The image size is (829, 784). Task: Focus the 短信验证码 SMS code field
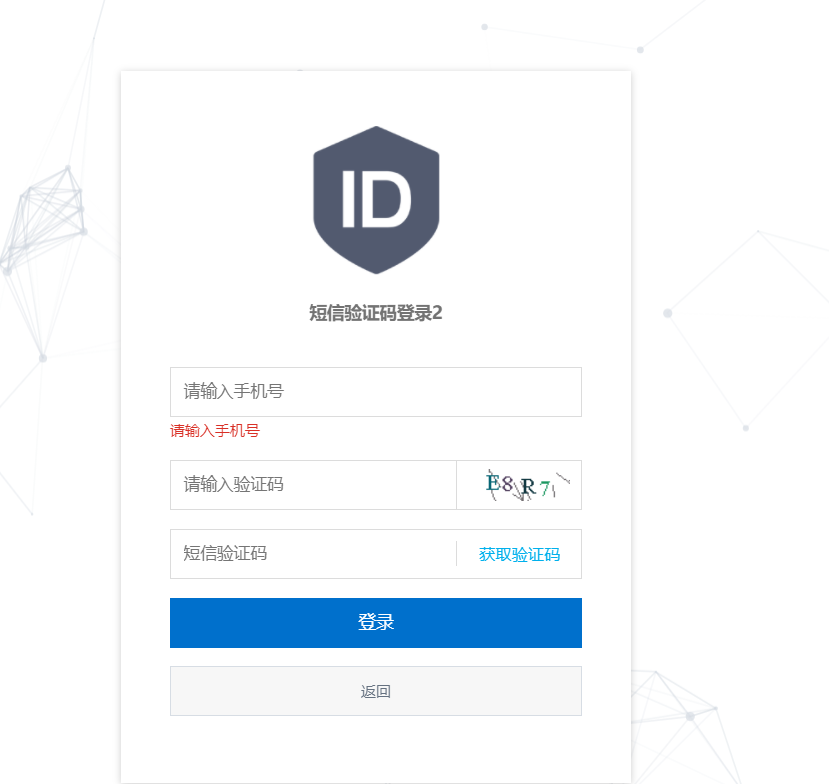coord(313,554)
